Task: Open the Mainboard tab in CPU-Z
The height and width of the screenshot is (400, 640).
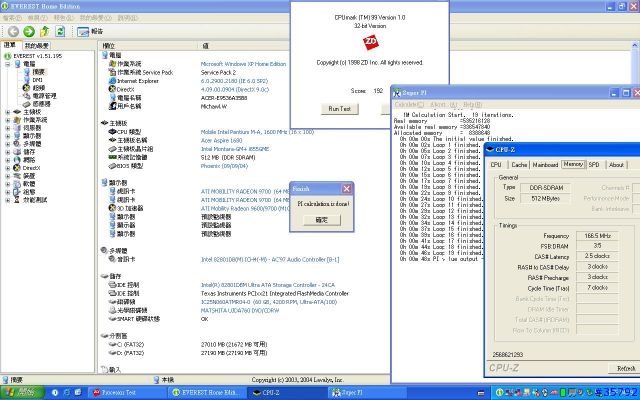Action: coord(545,165)
